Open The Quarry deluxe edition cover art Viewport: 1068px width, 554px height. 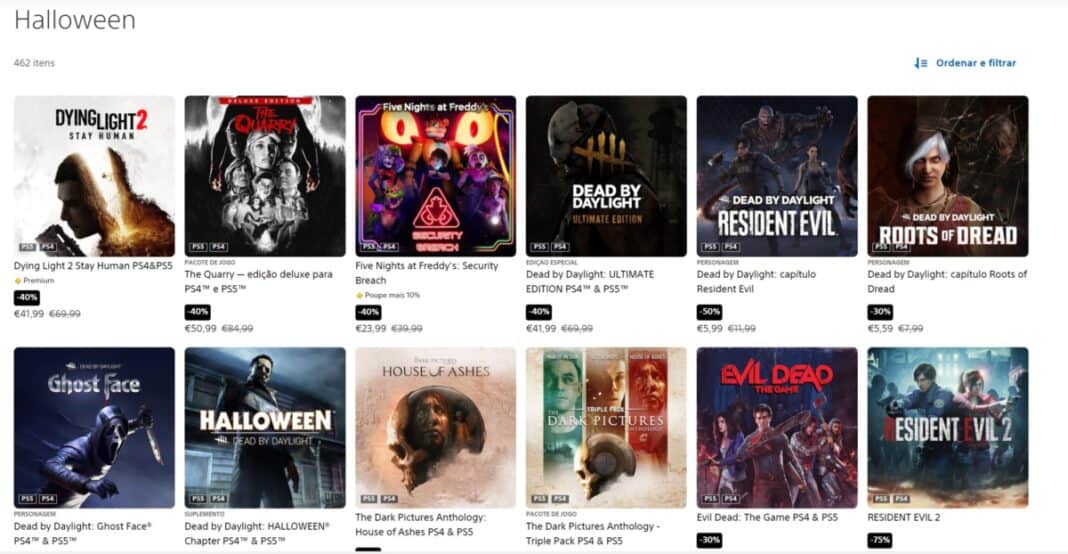point(265,176)
